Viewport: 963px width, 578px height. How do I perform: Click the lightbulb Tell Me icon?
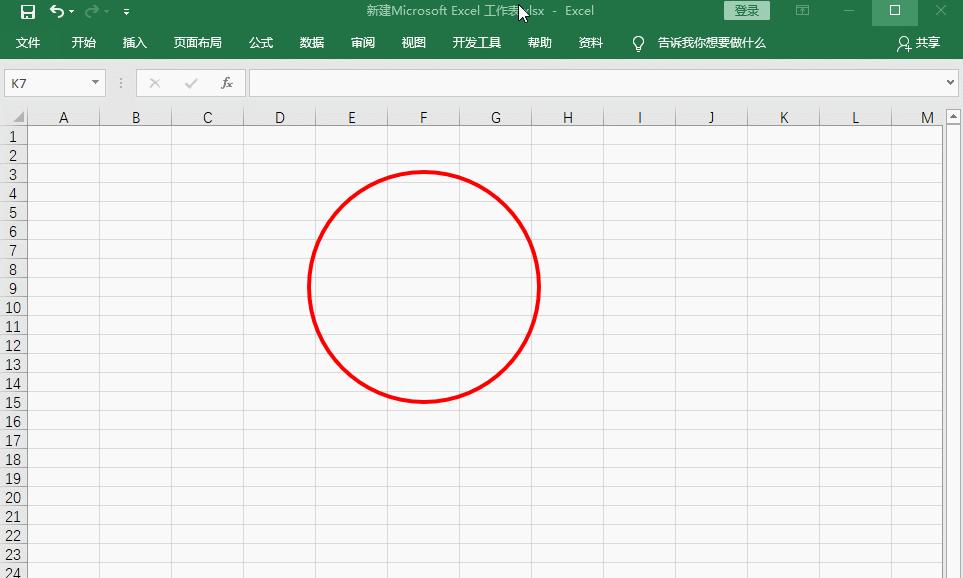[637, 43]
